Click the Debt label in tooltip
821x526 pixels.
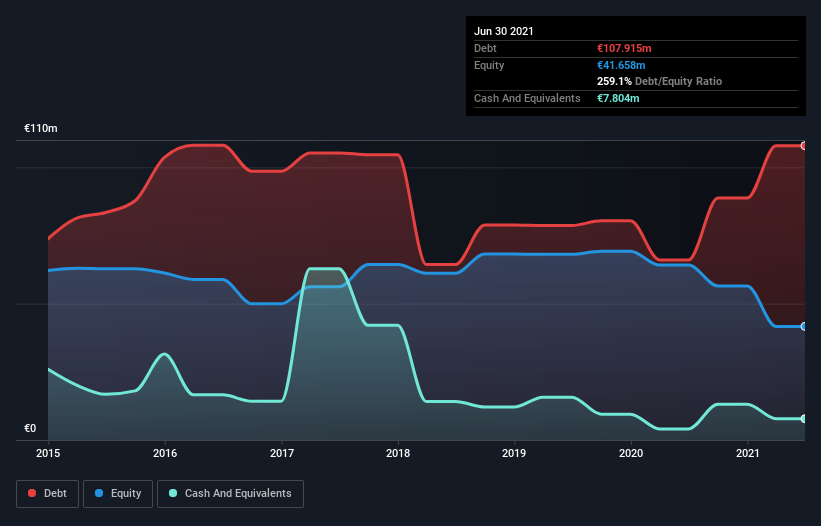point(485,48)
